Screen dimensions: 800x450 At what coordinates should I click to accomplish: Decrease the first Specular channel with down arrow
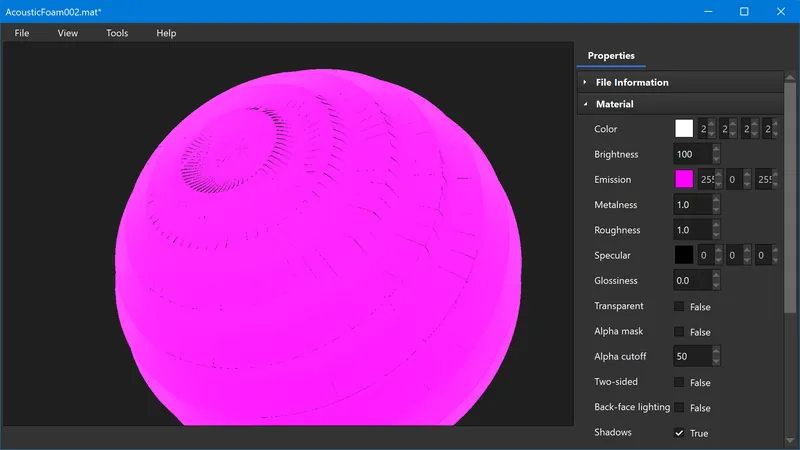pyautogui.click(x=718, y=260)
